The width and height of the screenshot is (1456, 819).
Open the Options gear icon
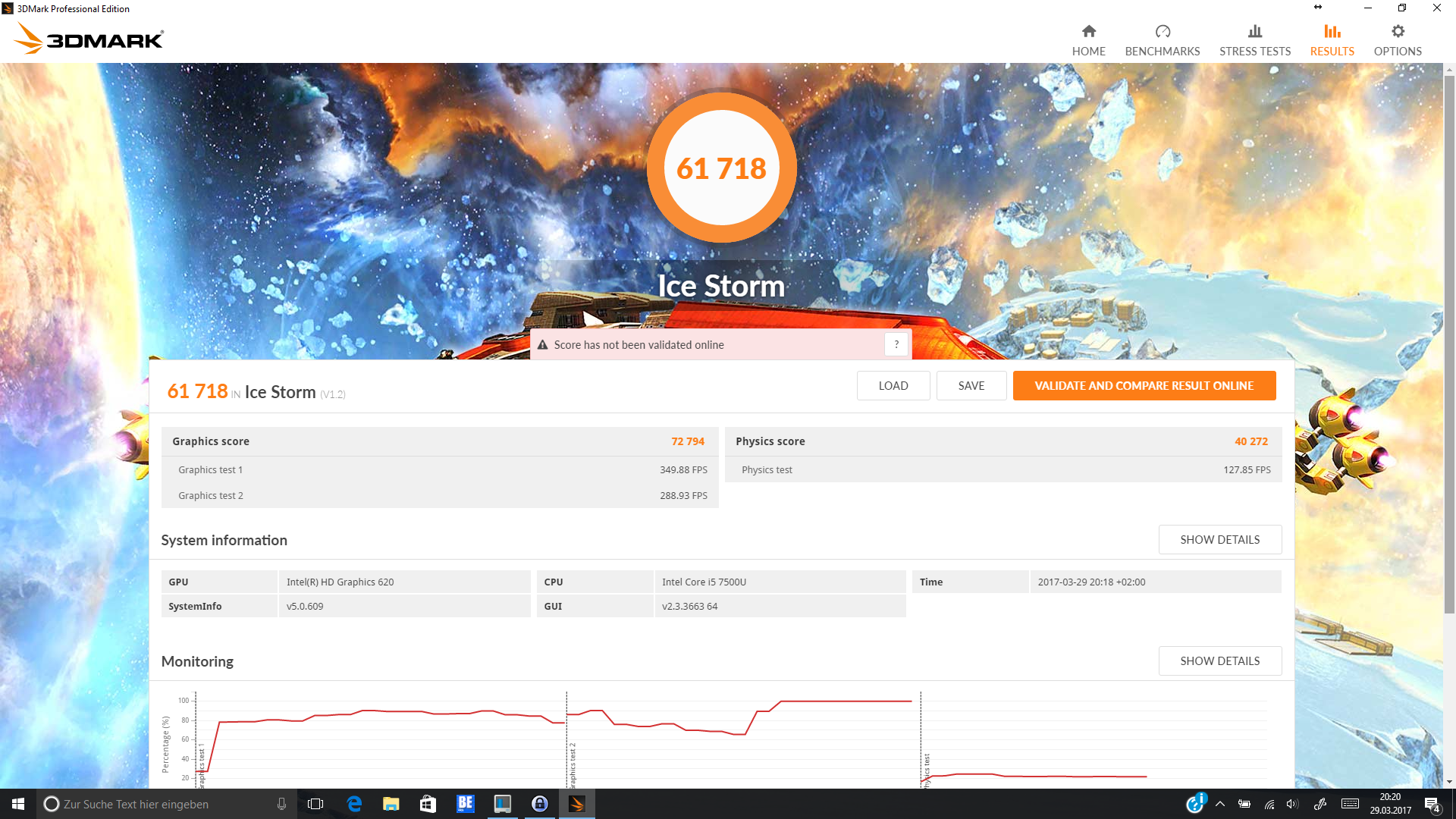tap(1398, 31)
